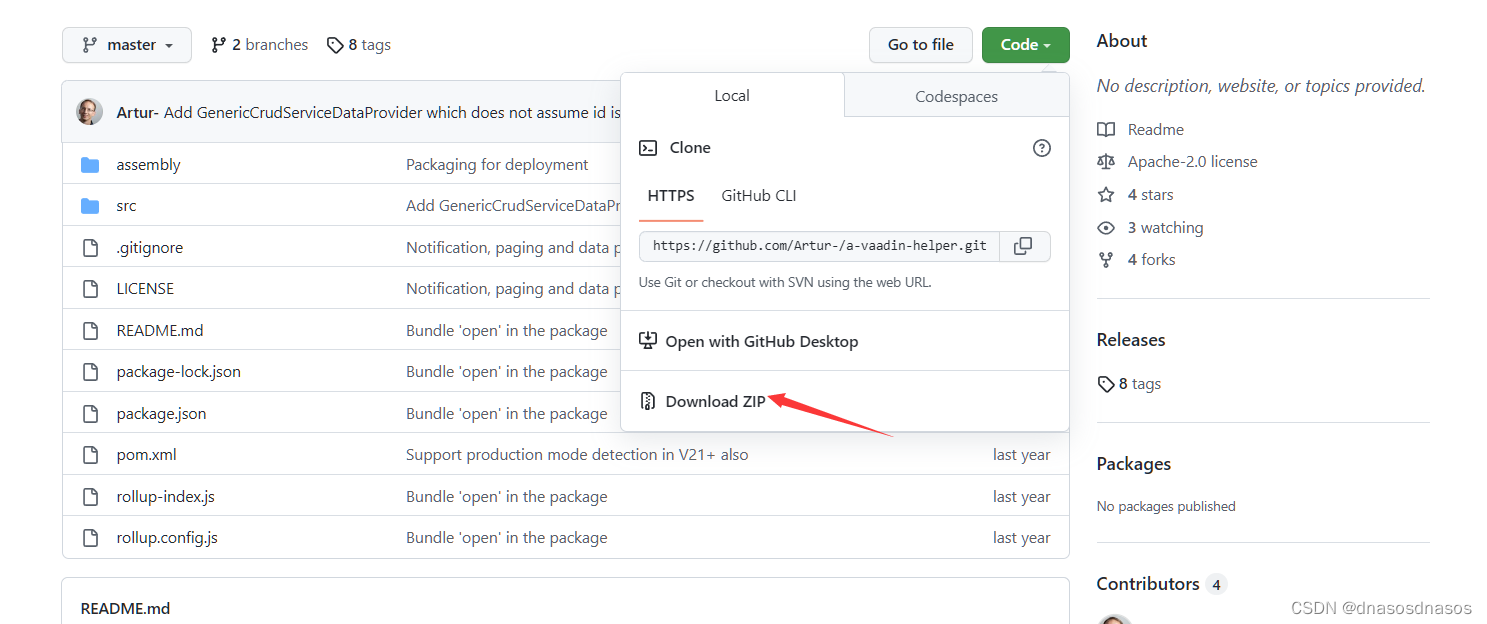Open the 3 watching link
The image size is (1487, 624).
1166,228
